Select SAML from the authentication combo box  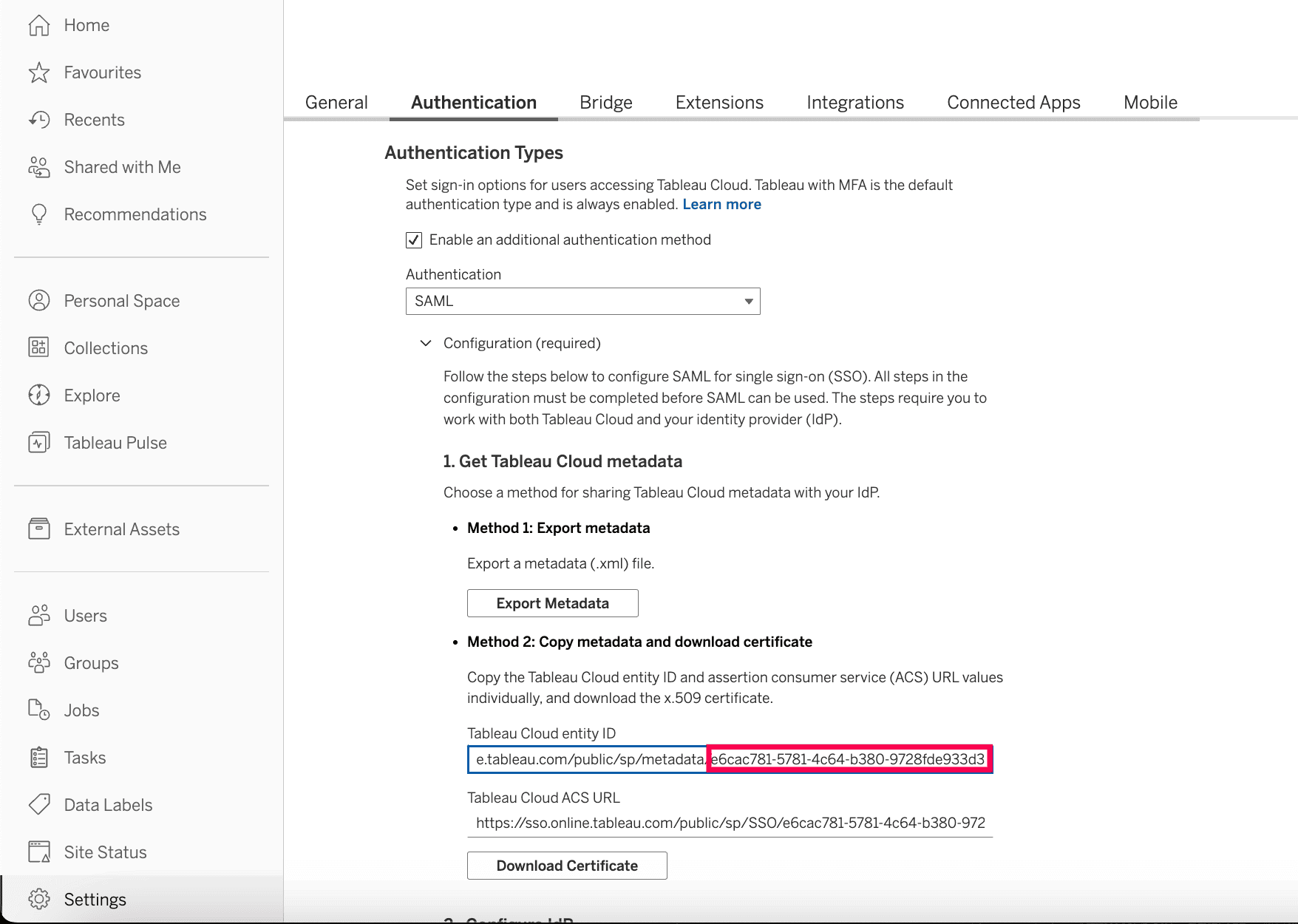tap(582, 301)
